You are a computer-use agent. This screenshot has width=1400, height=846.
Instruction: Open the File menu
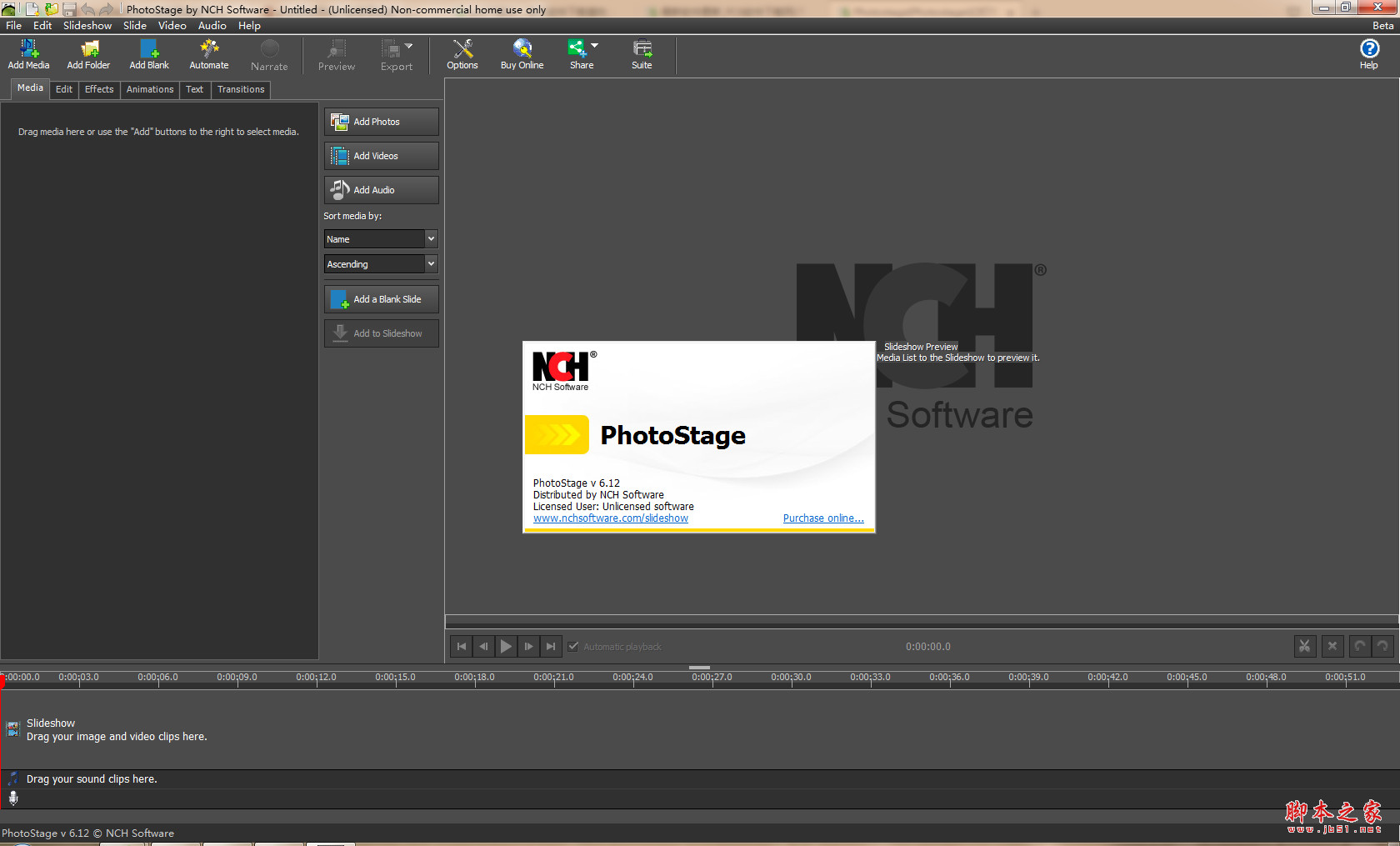14,26
